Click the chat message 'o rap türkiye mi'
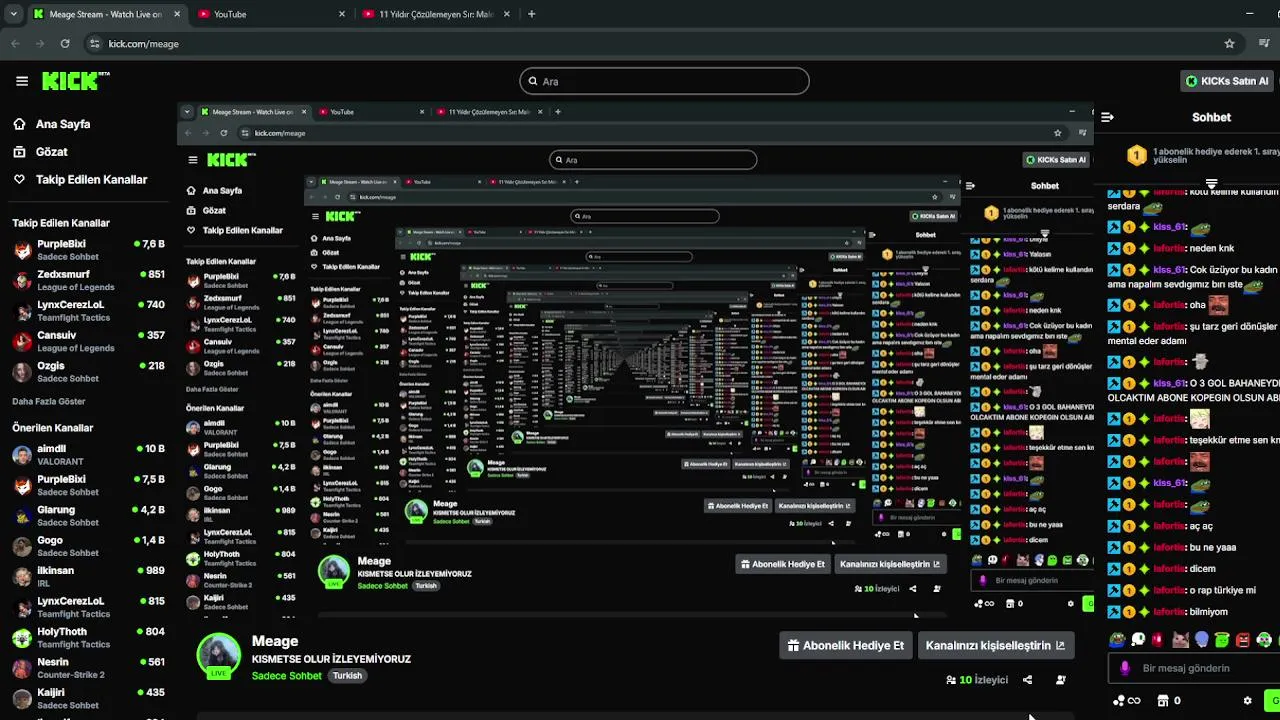The width and height of the screenshot is (1280, 720). 1222,590
